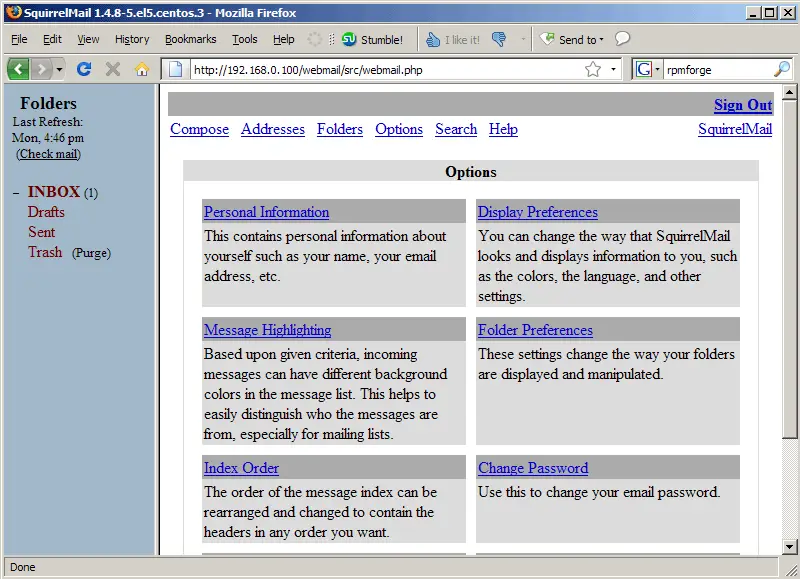Open the INBOX folder

pos(54,192)
